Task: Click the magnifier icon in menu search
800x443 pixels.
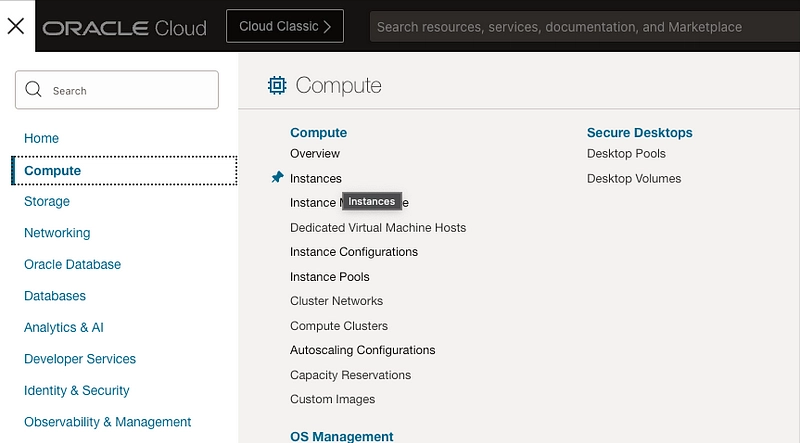Action: click(33, 89)
